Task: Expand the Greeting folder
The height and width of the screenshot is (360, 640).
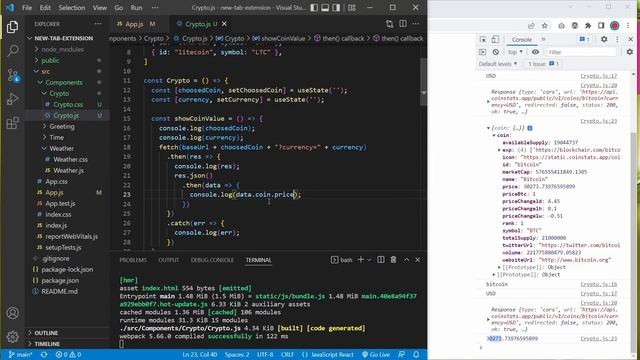Action: pyautogui.click(x=62, y=127)
